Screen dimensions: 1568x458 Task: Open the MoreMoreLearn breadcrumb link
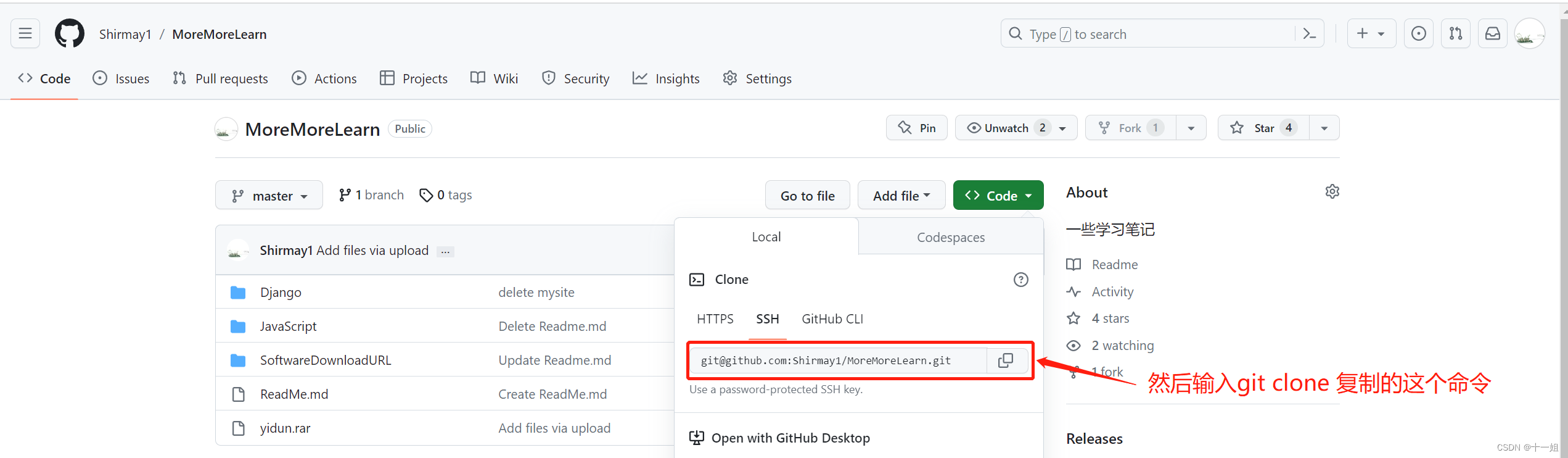pos(220,34)
